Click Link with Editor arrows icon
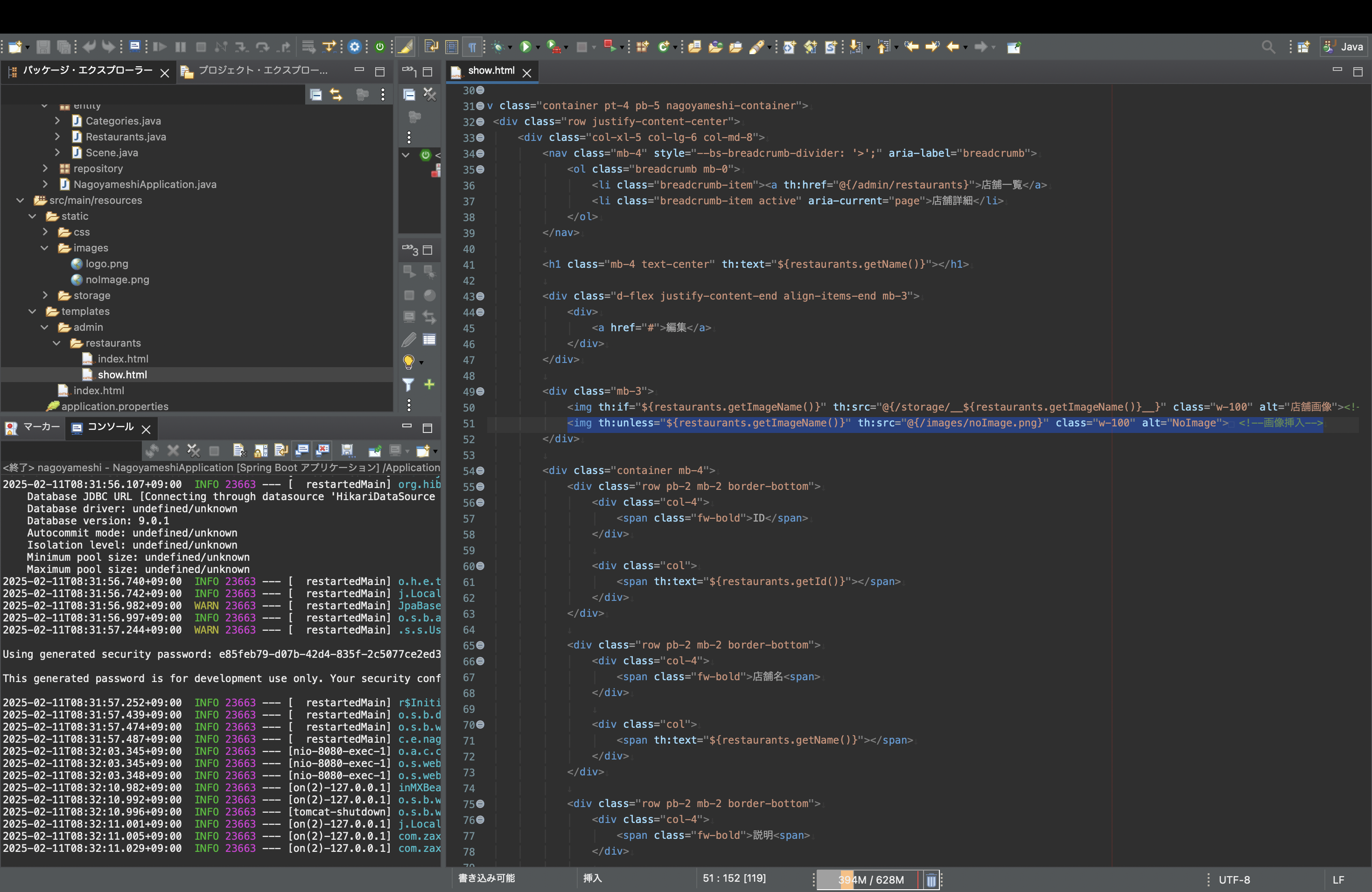 (x=336, y=95)
